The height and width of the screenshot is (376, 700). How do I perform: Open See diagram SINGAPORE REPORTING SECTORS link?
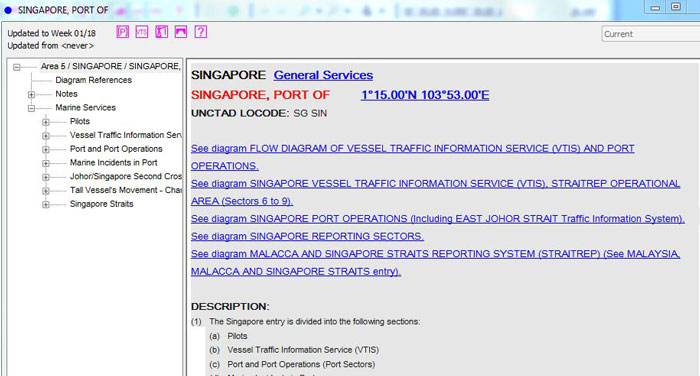(x=307, y=236)
